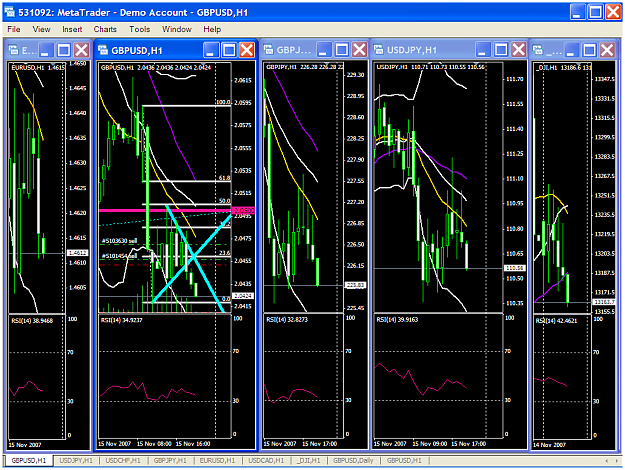625x470 pixels.
Task: Switch to the _DJI,H1 bottom tab
Action: coord(309,460)
